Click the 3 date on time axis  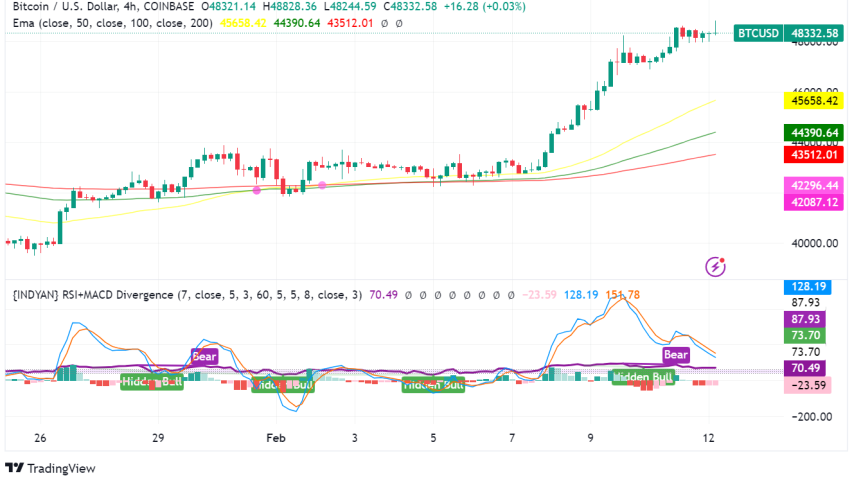pos(355,438)
